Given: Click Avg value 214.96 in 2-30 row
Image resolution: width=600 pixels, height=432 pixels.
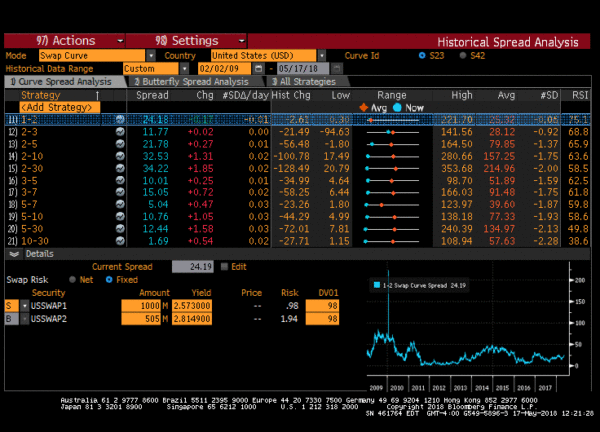Looking at the screenshot, I should pos(499,168).
